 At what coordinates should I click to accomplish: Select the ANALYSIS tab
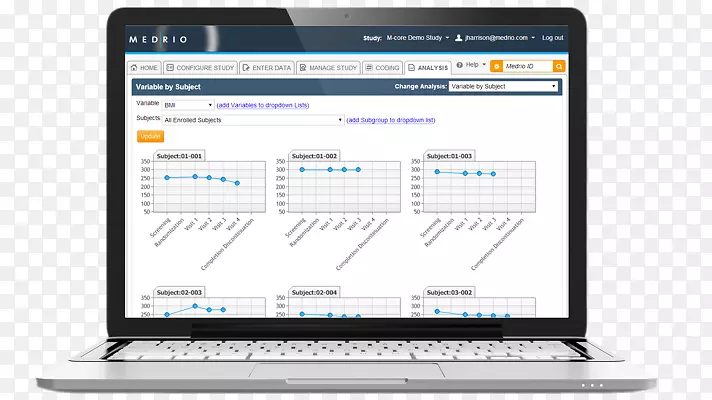tap(428, 68)
